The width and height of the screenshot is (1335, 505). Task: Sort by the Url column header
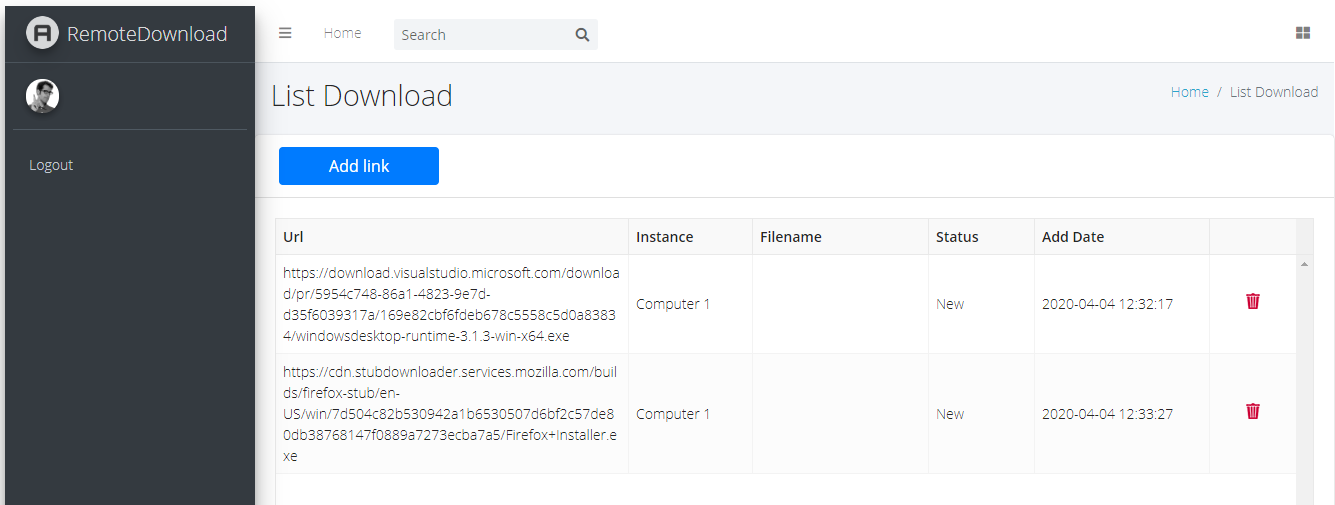click(293, 237)
